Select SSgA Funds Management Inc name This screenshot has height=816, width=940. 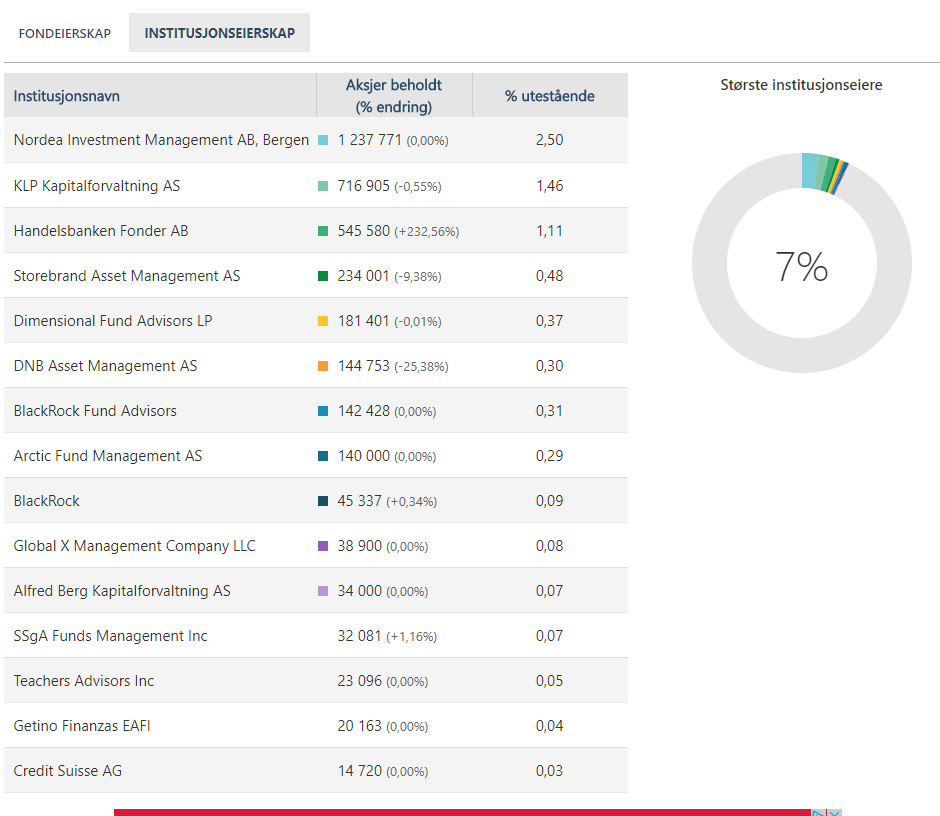pos(110,636)
